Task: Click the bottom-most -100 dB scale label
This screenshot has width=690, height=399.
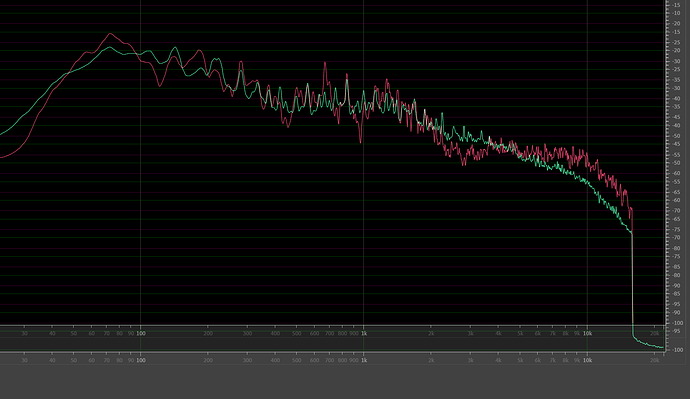Action: point(678,350)
